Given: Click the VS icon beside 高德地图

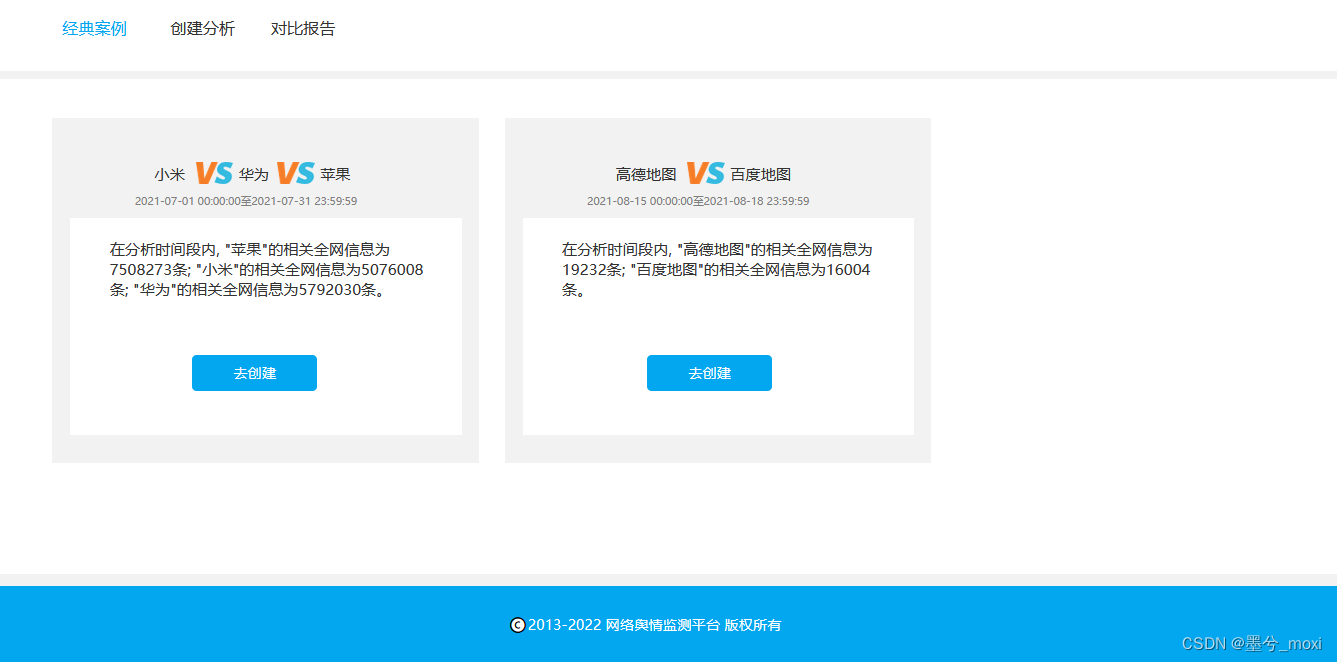Looking at the screenshot, I should (x=705, y=173).
